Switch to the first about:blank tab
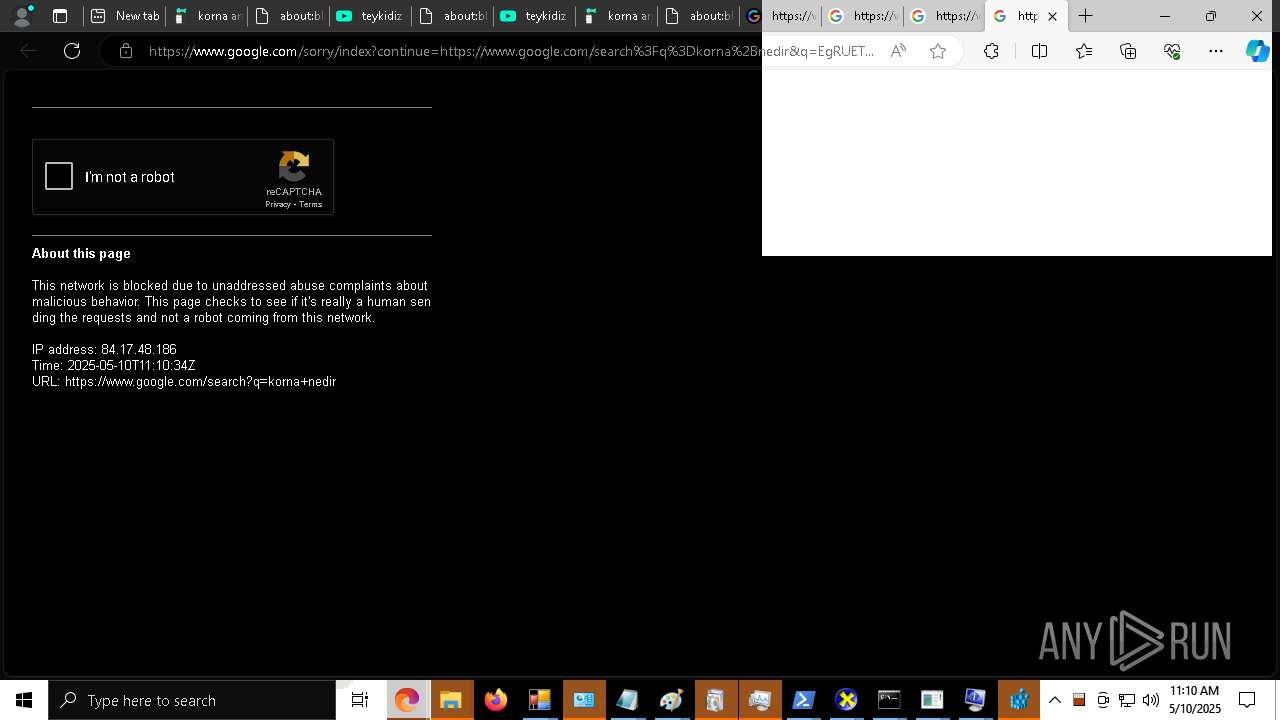 coord(288,16)
